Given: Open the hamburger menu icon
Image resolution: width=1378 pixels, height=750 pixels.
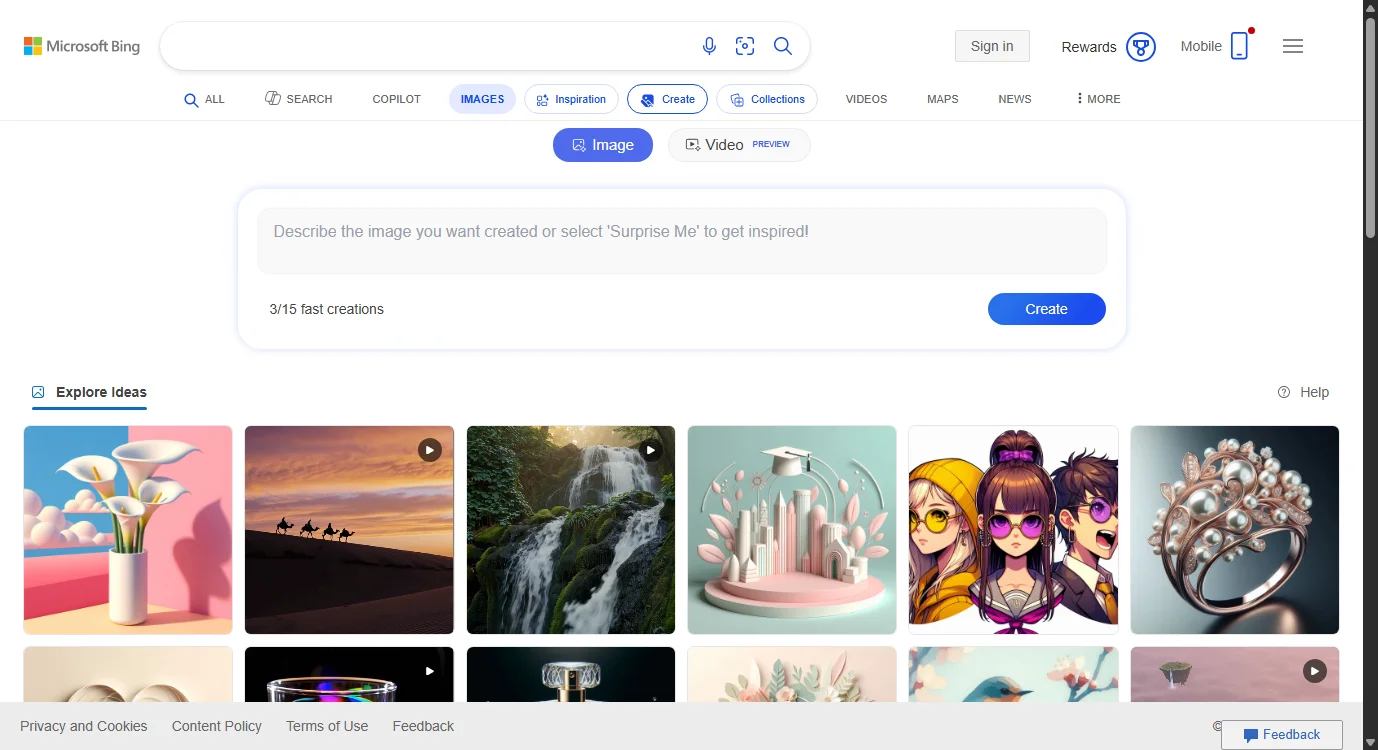Looking at the screenshot, I should click(1292, 45).
